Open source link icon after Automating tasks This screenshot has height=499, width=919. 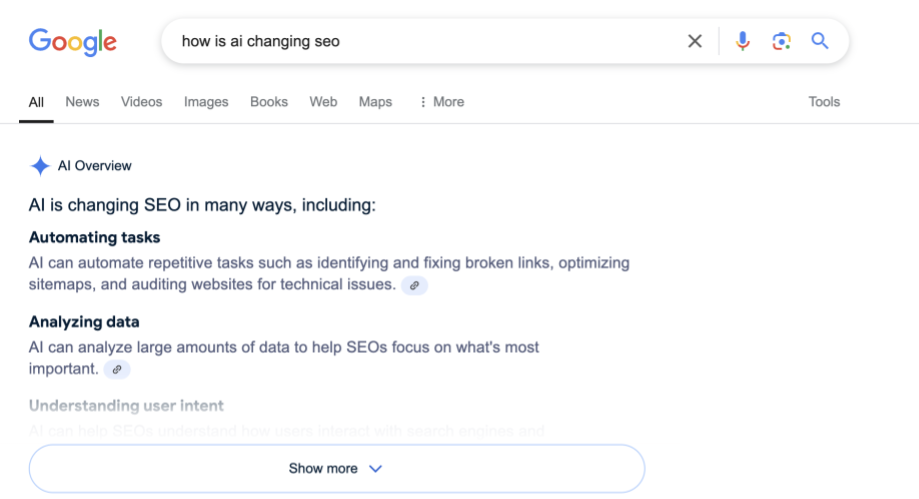coord(414,286)
